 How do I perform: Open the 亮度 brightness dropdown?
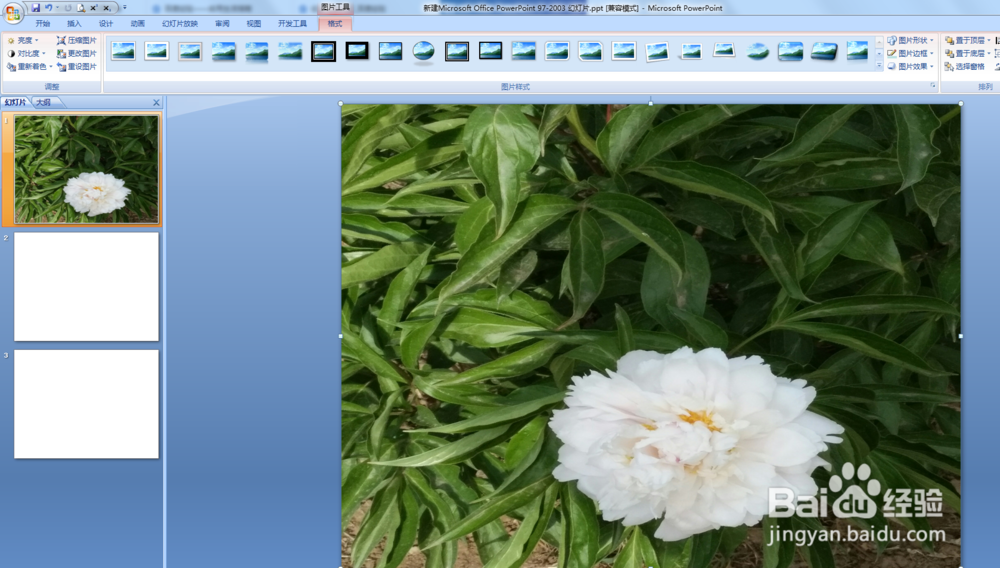[x=23, y=40]
